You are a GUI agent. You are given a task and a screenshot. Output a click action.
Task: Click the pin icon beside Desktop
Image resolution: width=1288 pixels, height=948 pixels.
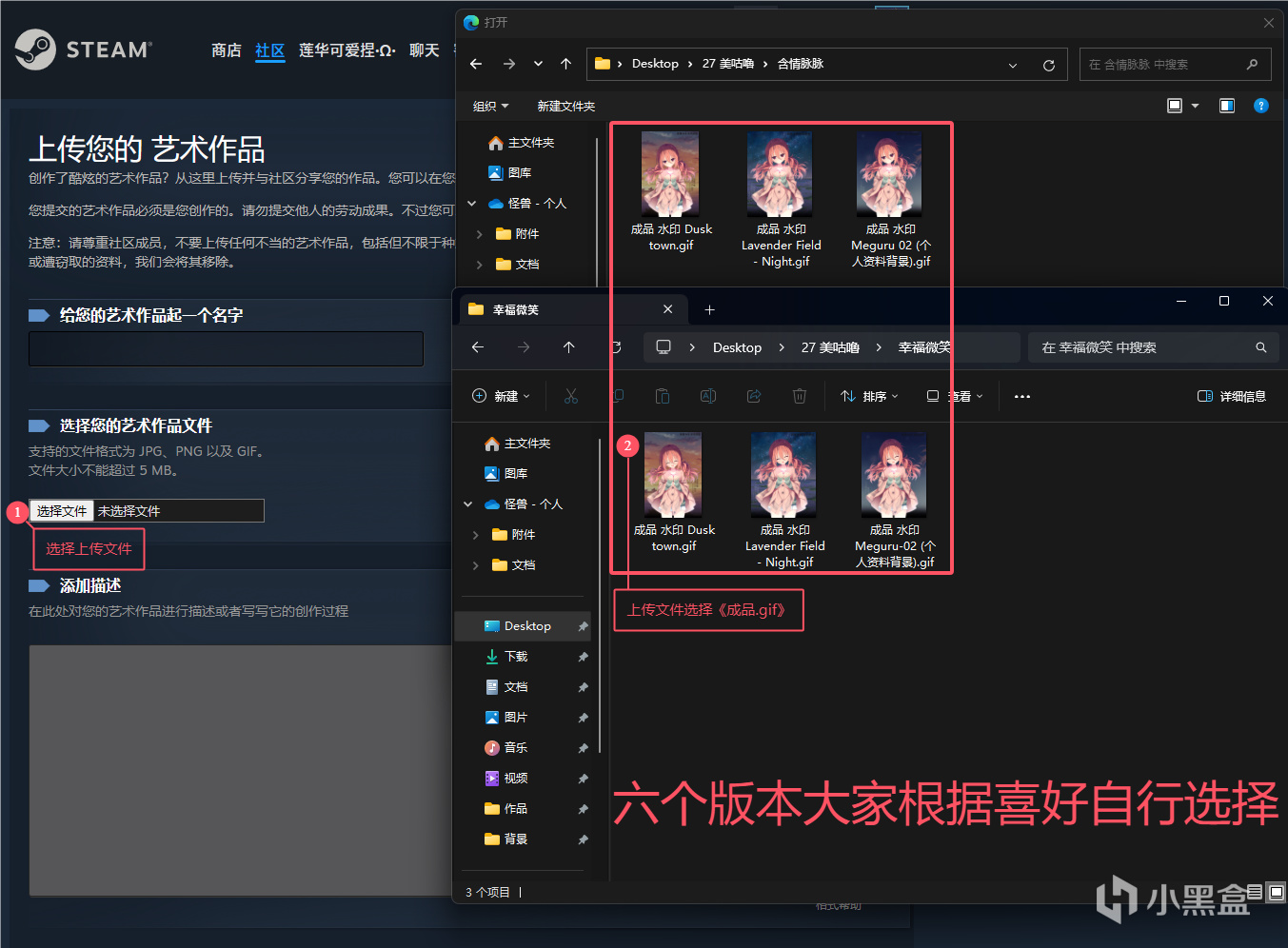(x=583, y=626)
